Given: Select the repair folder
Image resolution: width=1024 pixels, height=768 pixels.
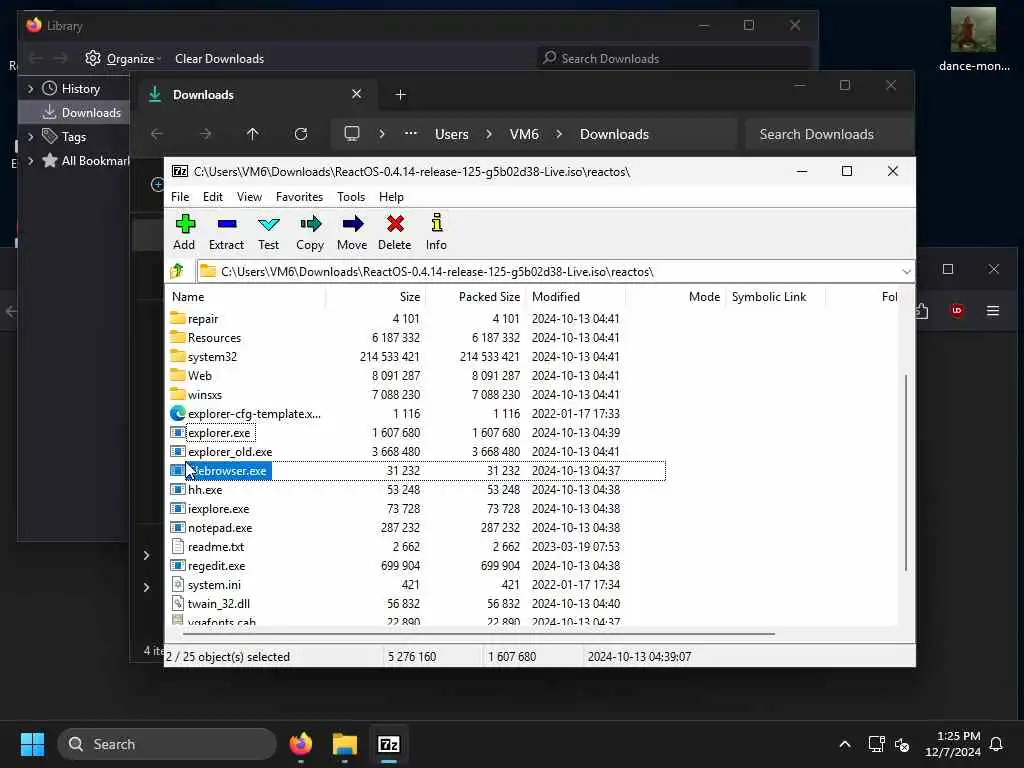Looking at the screenshot, I should 202,319.
